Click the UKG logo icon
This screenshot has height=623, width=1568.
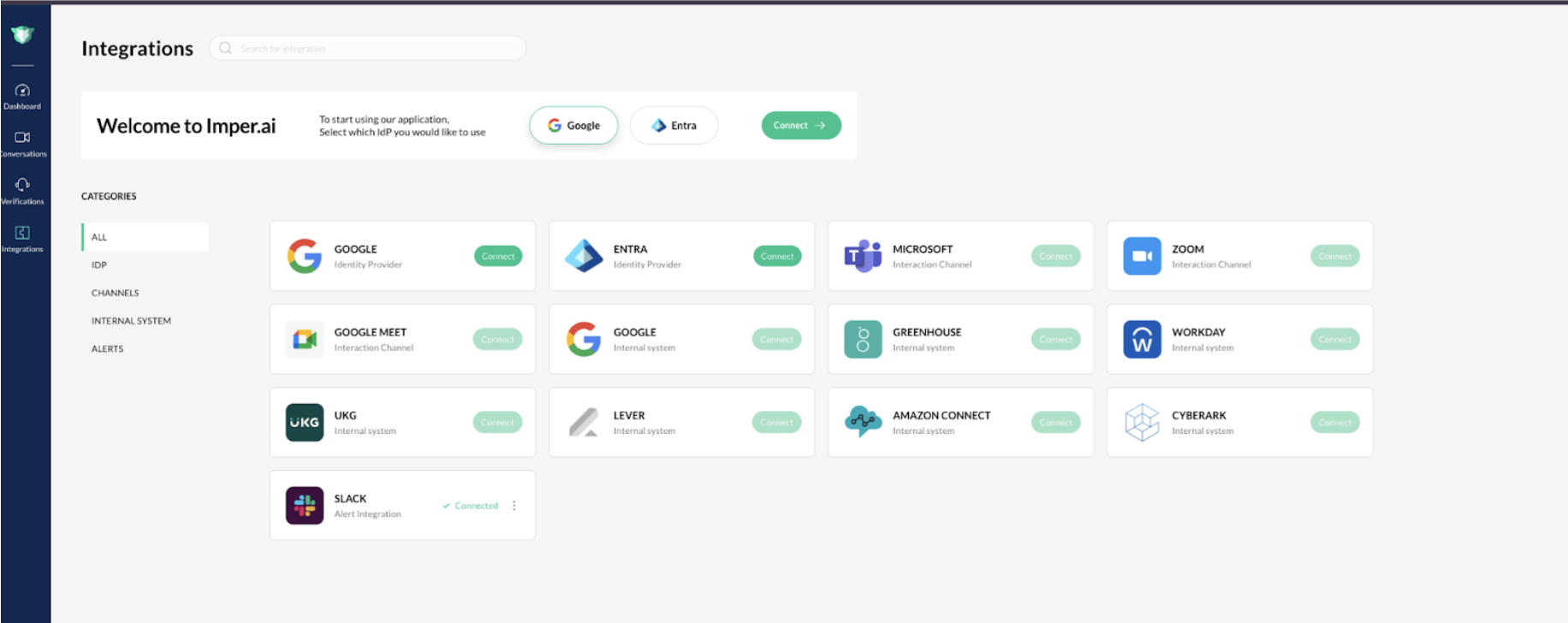coord(305,422)
